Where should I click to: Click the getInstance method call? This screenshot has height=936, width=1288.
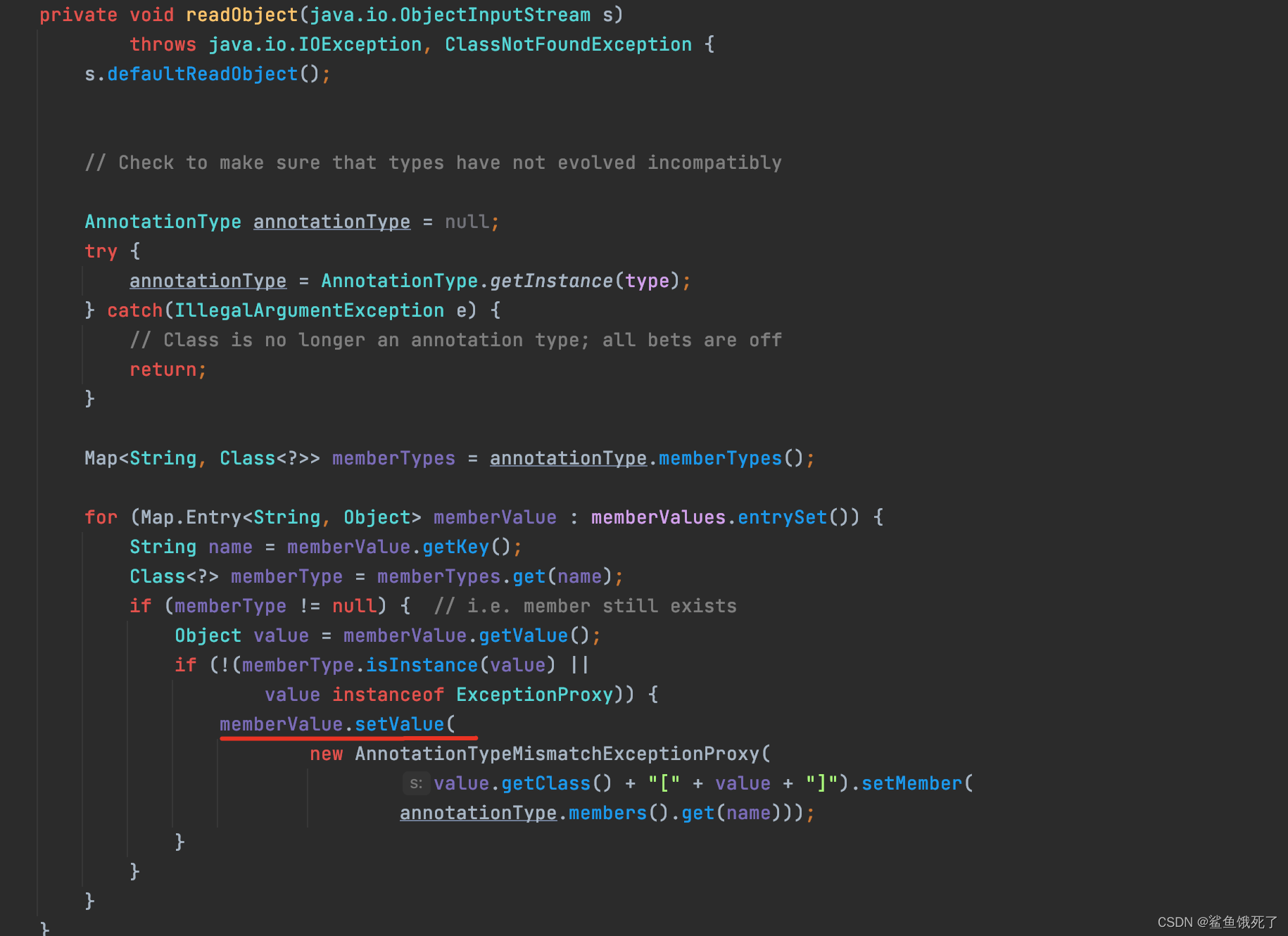point(552,281)
